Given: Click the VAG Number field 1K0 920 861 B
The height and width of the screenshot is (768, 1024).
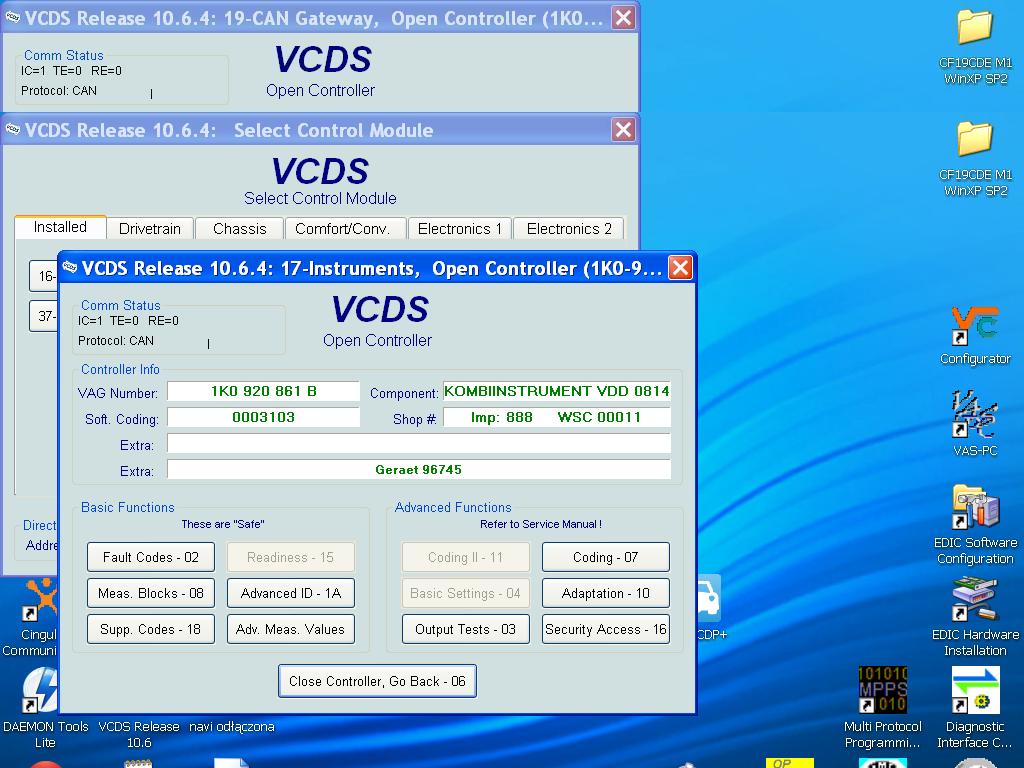Looking at the screenshot, I should point(263,391).
